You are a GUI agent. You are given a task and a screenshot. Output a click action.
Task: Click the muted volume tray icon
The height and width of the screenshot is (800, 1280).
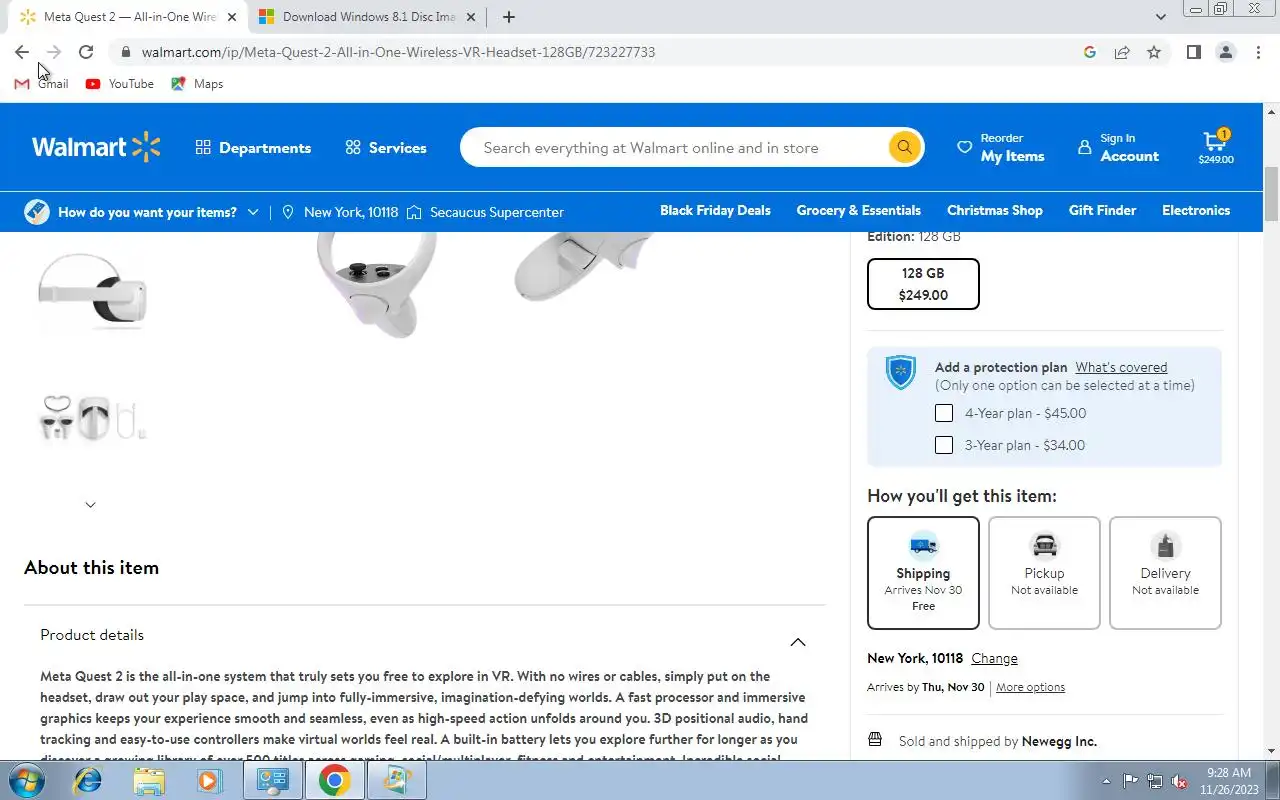point(1179,781)
